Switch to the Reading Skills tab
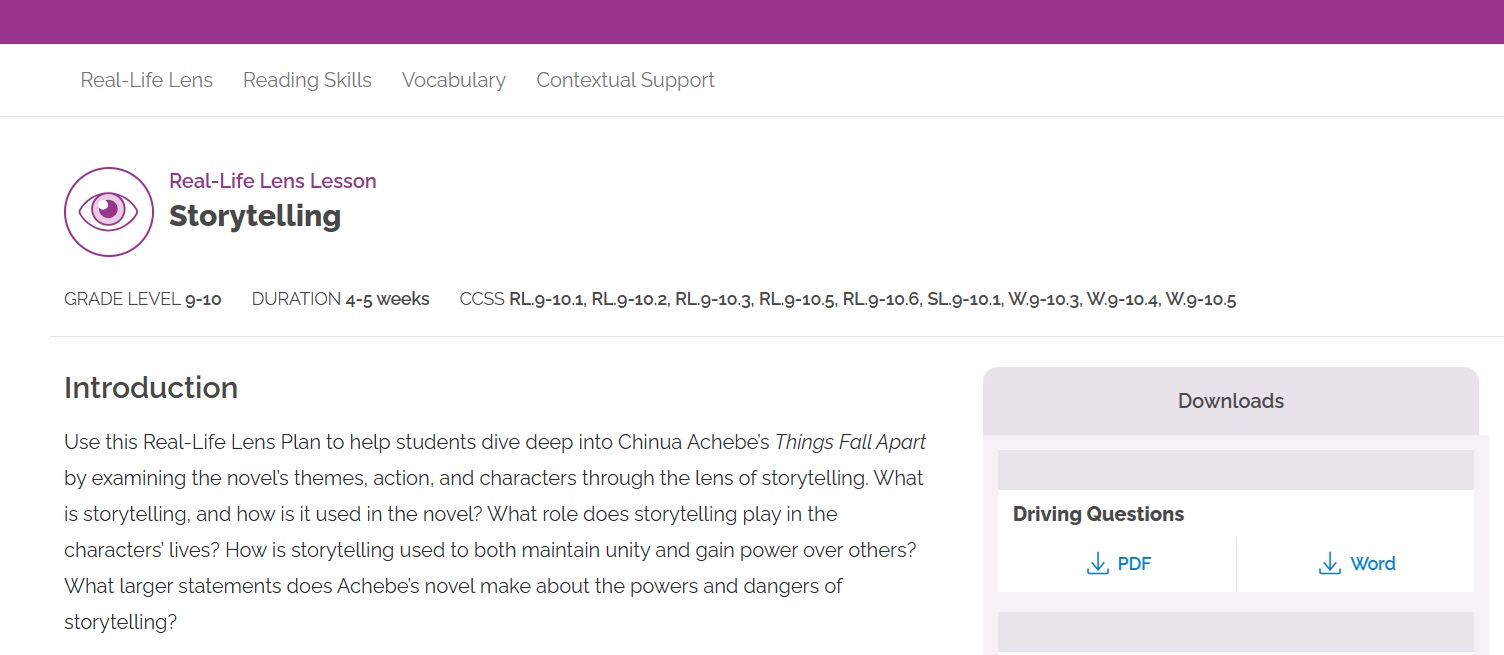This screenshot has width=1504, height=655. pyautogui.click(x=307, y=80)
